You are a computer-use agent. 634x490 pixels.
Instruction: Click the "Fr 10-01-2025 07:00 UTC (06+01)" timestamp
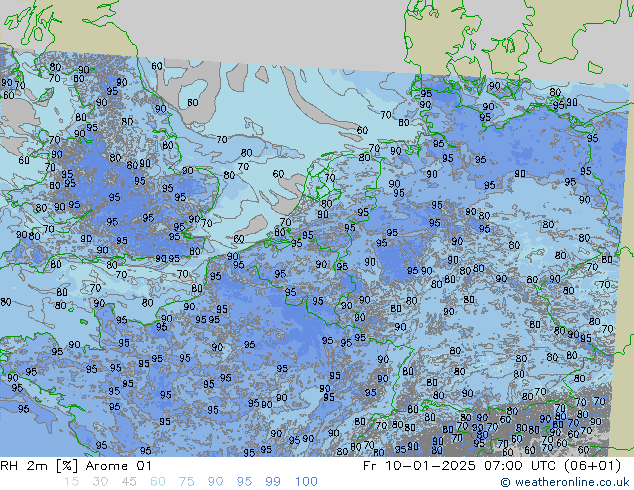pyautogui.click(x=492, y=466)
